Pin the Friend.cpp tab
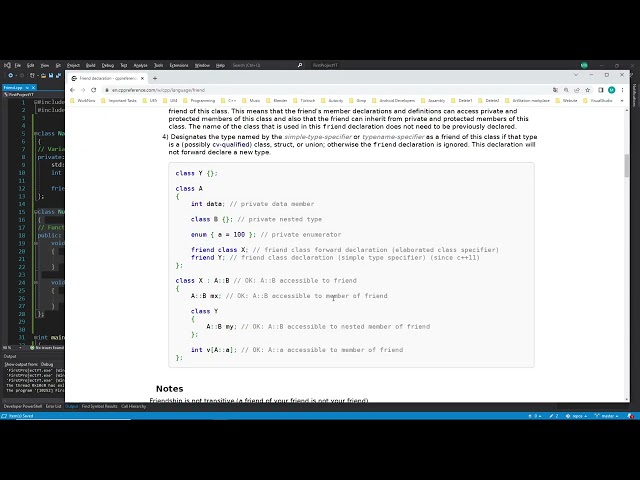 click(x=27, y=87)
